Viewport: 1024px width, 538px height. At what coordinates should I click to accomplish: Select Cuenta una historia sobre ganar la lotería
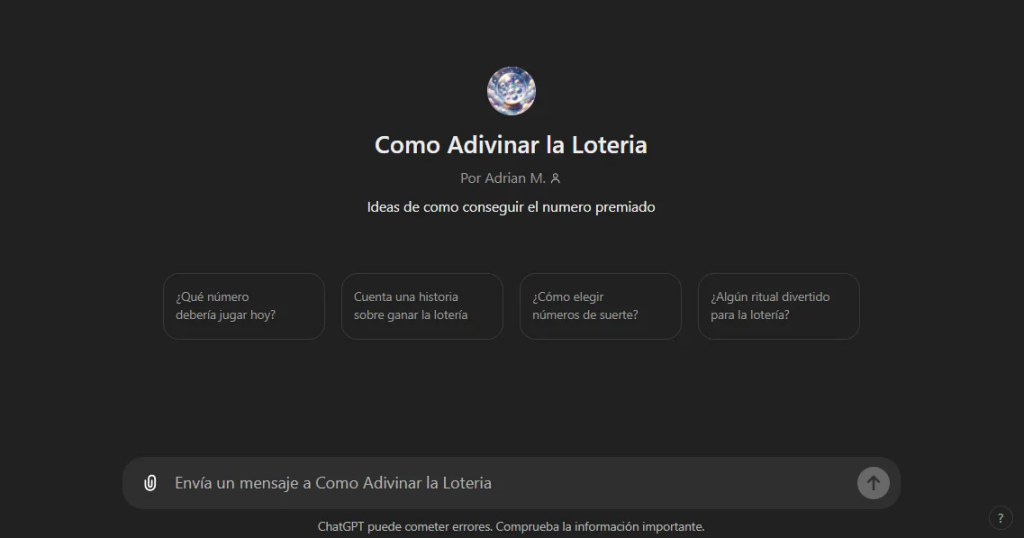click(422, 306)
